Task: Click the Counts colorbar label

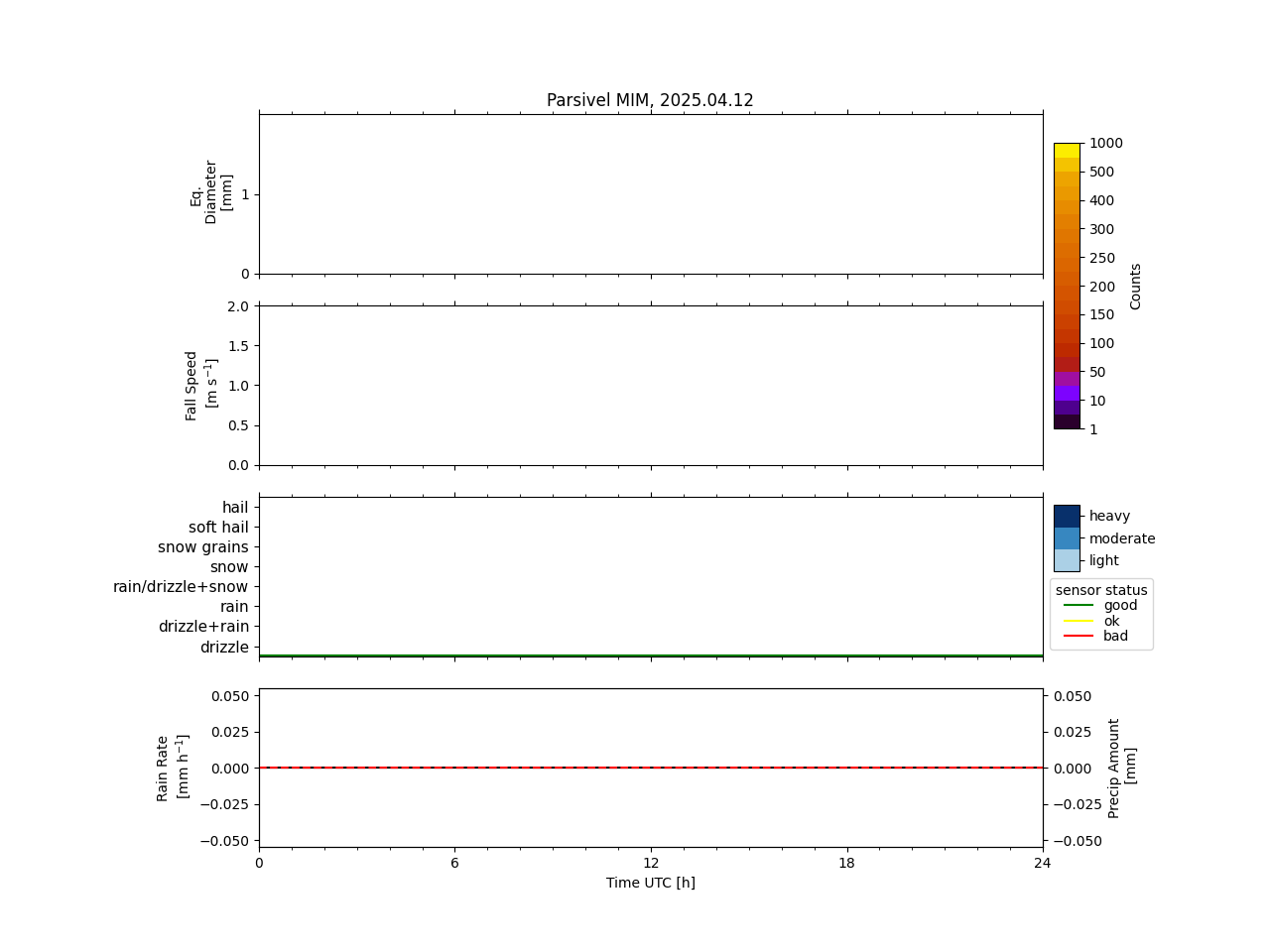Action: (1136, 287)
